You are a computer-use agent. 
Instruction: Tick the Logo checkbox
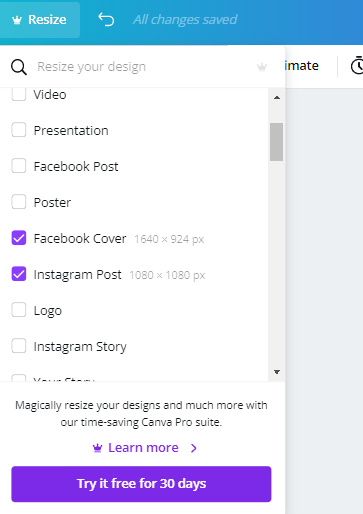coord(19,310)
